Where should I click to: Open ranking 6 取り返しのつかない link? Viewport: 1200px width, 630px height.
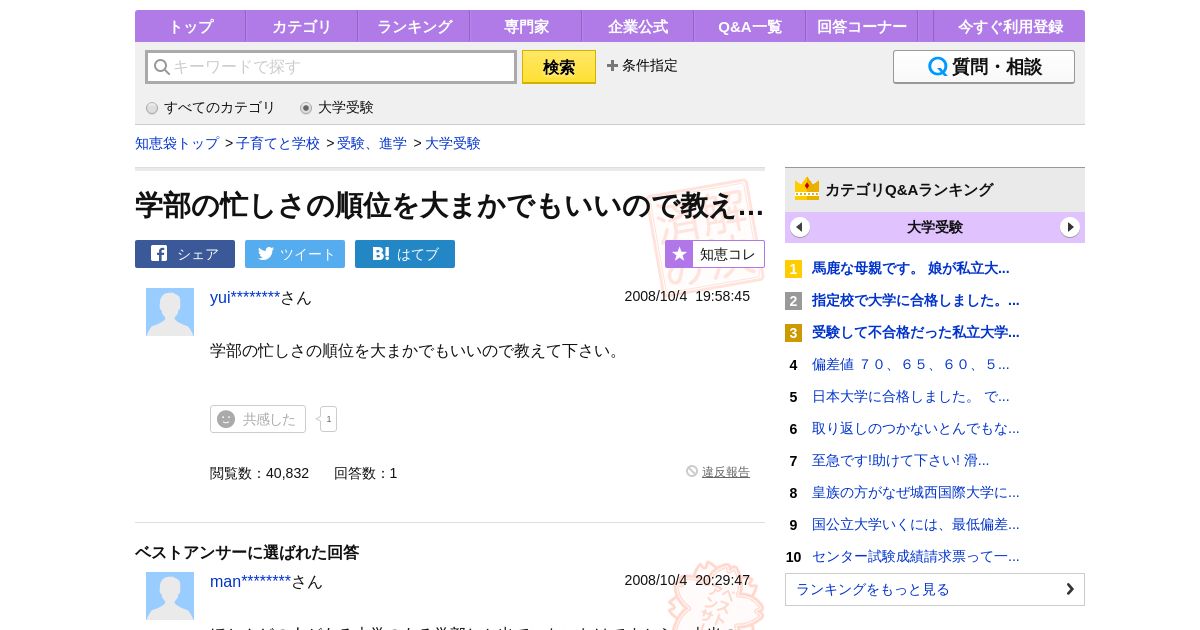click(916, 428)
